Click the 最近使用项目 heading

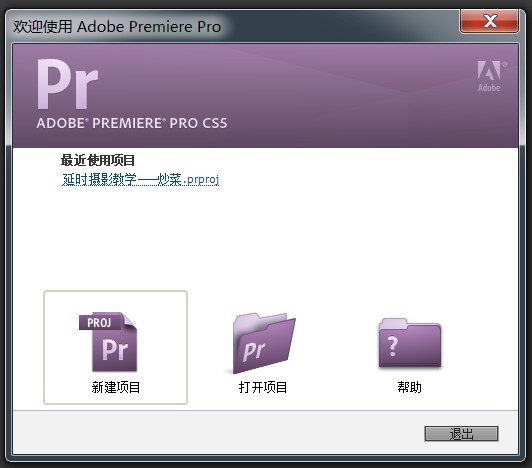98,160
